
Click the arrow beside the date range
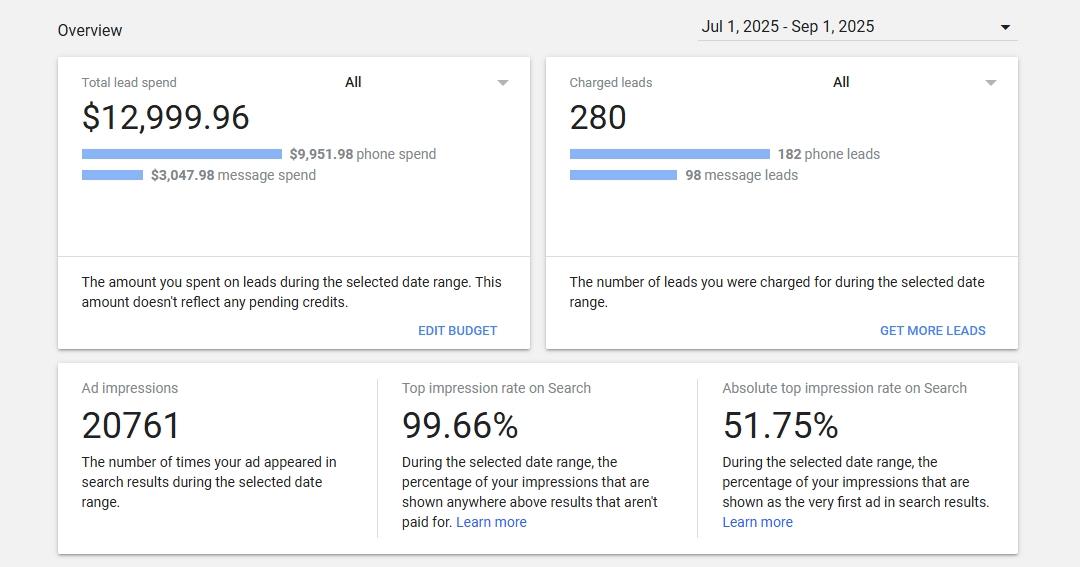pos(1005,27)
